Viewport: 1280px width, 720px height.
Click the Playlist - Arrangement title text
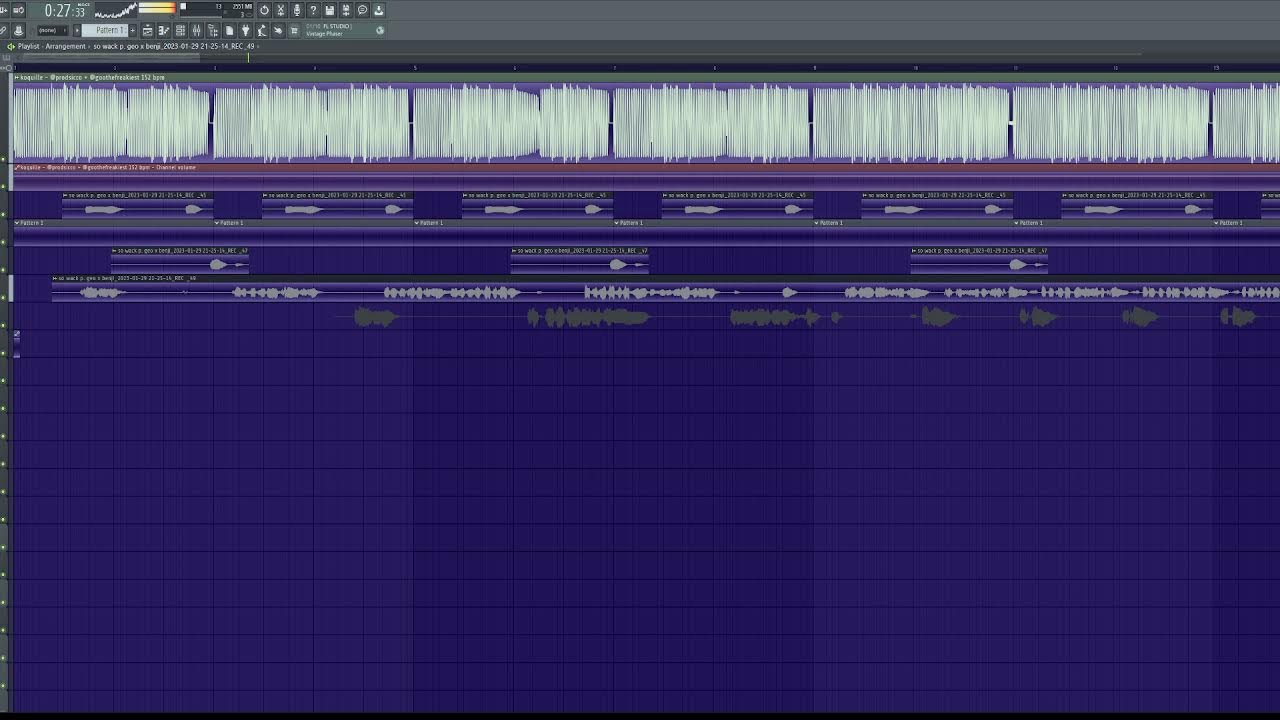tap(52, 46)
